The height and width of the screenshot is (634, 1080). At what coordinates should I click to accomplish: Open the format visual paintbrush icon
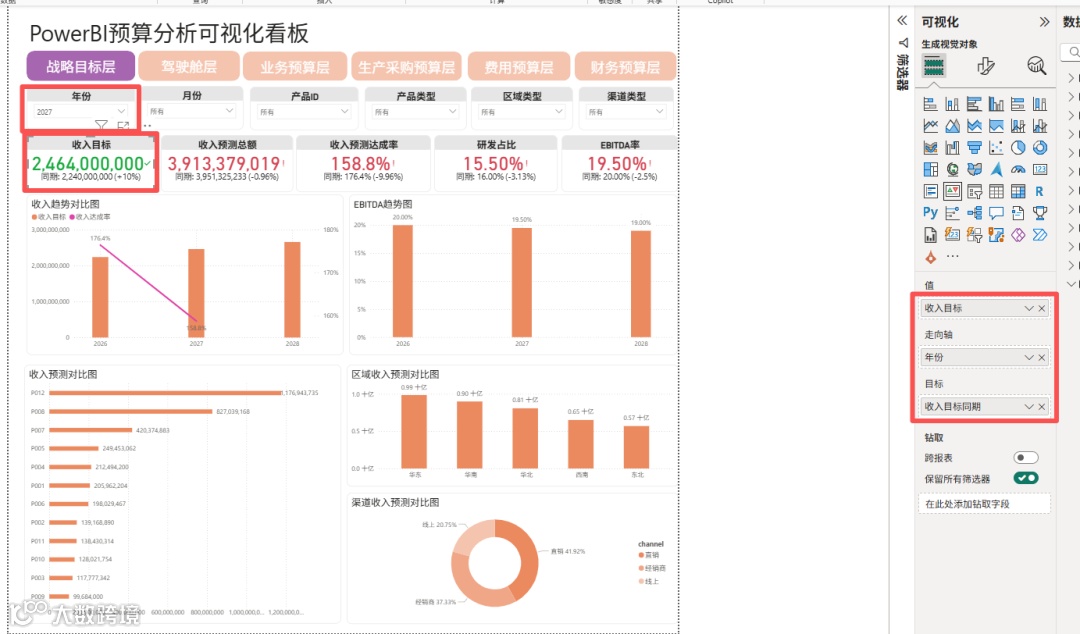pos(986,66)
